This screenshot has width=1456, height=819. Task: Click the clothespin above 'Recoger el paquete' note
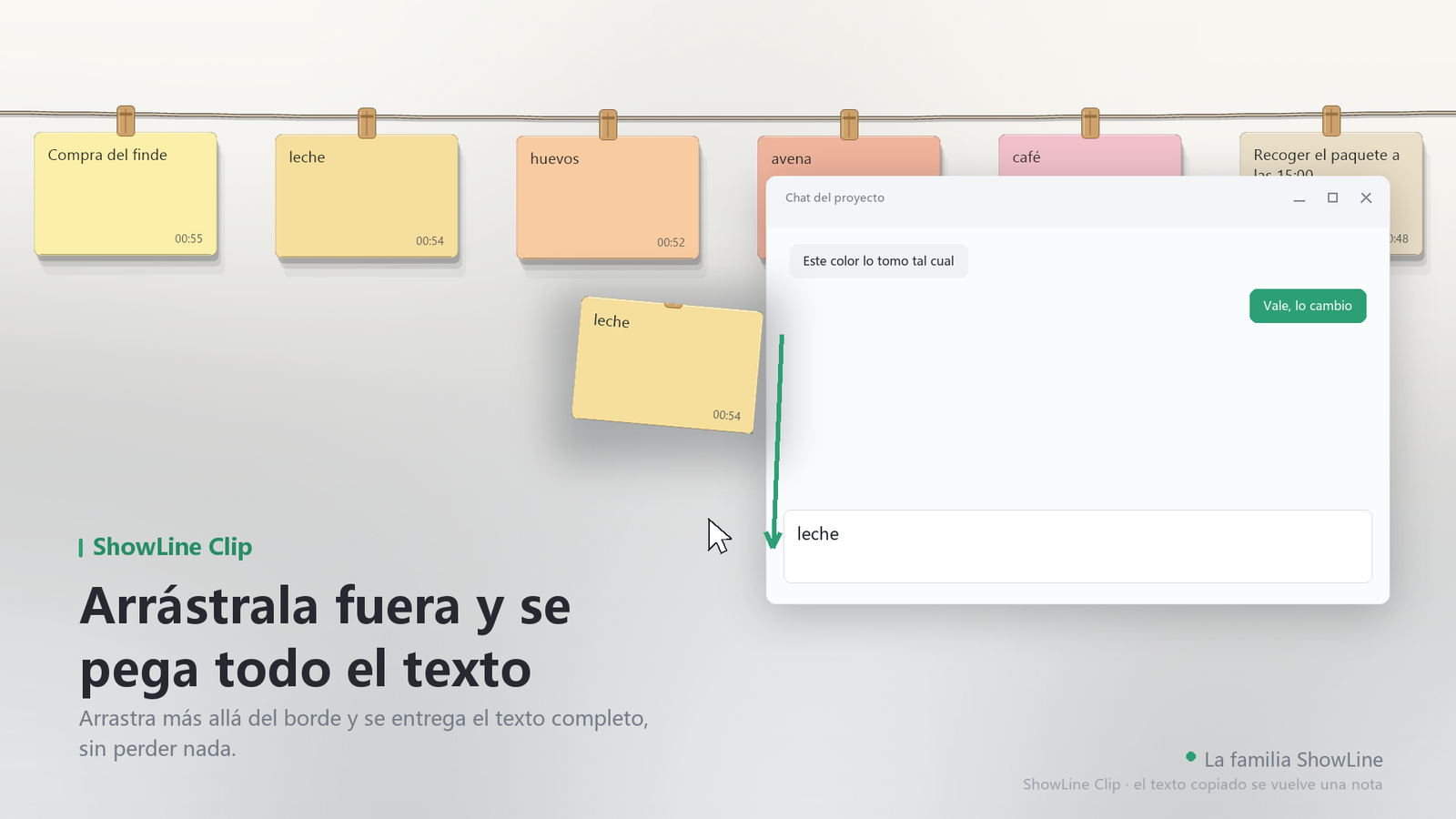[x=1331, y=121]
